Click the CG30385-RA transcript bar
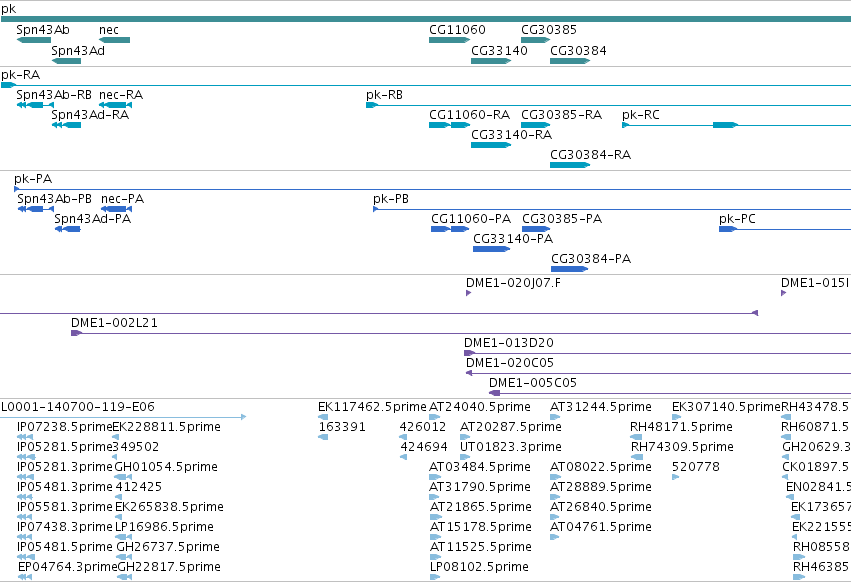 pyautogui.click(x=536, y=125)
